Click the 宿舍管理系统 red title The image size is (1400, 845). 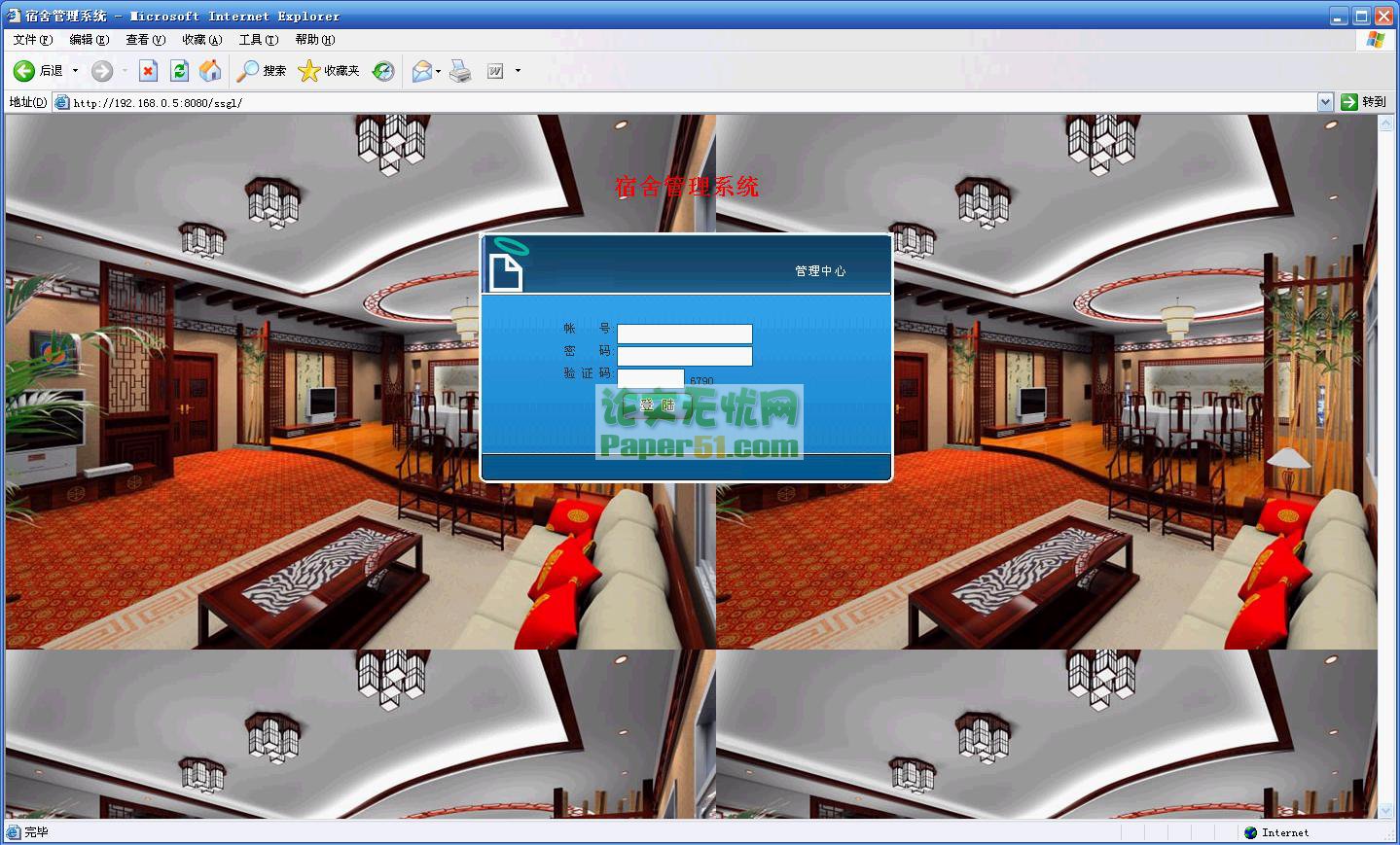click(687, 187)
